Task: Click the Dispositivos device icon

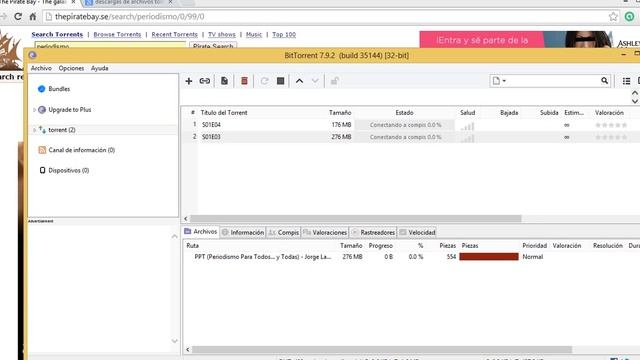Action: [42, 170]
